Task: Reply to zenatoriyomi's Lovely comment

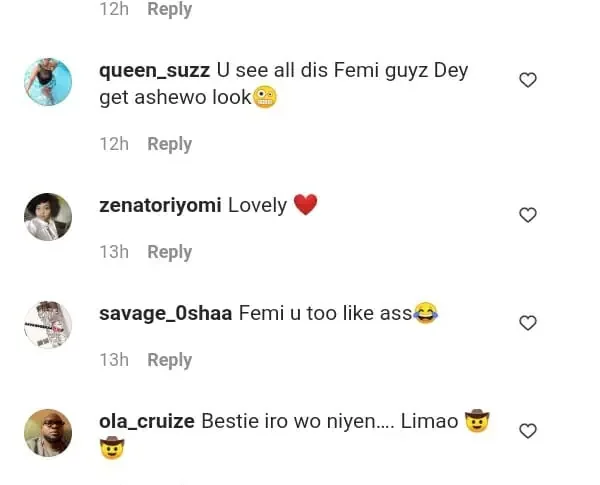Action: 169,252
